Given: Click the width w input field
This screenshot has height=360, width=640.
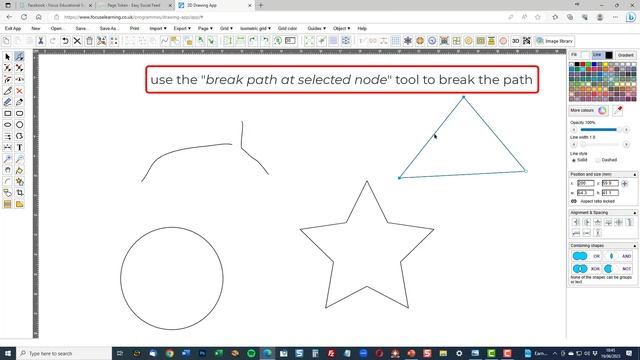Looking at the screenshot, I should click(x=585, y=192).
